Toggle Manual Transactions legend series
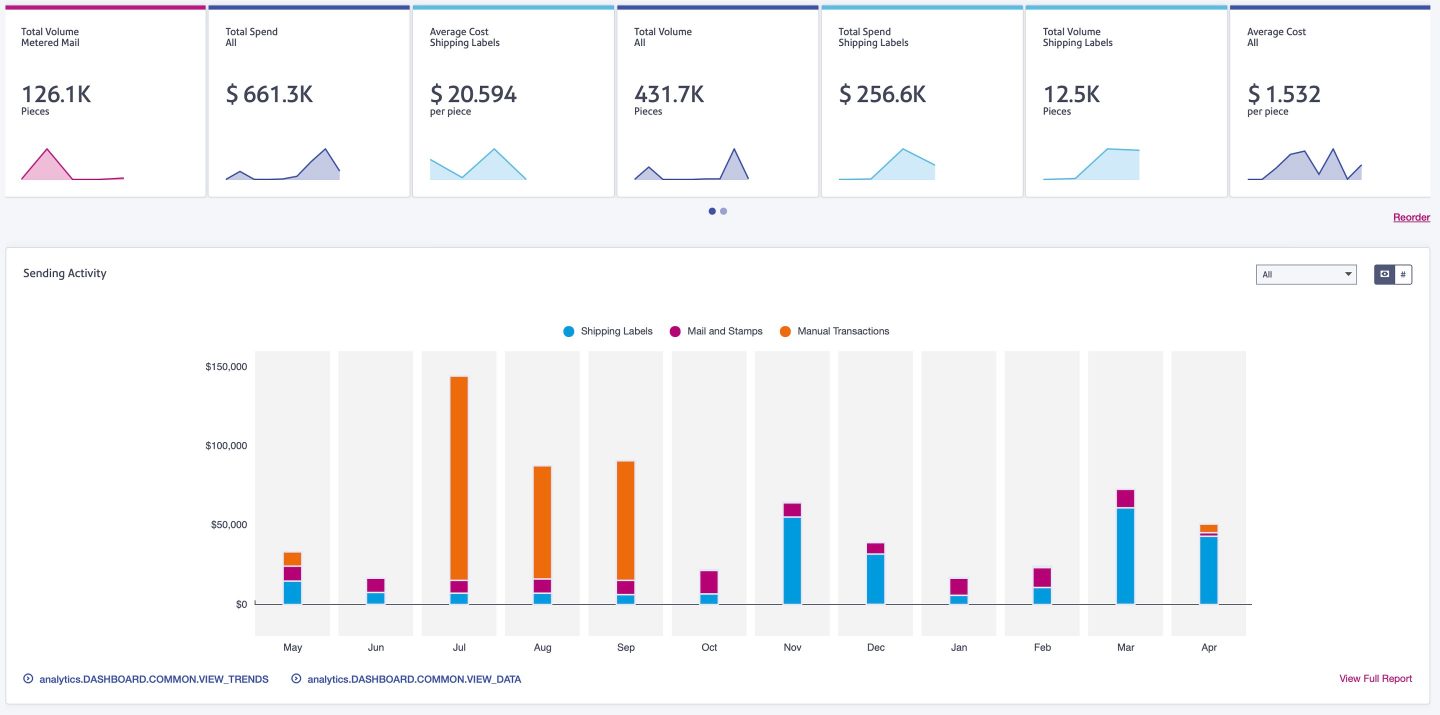This screenshot has height=715, width=1440. (x=834, y=331)
